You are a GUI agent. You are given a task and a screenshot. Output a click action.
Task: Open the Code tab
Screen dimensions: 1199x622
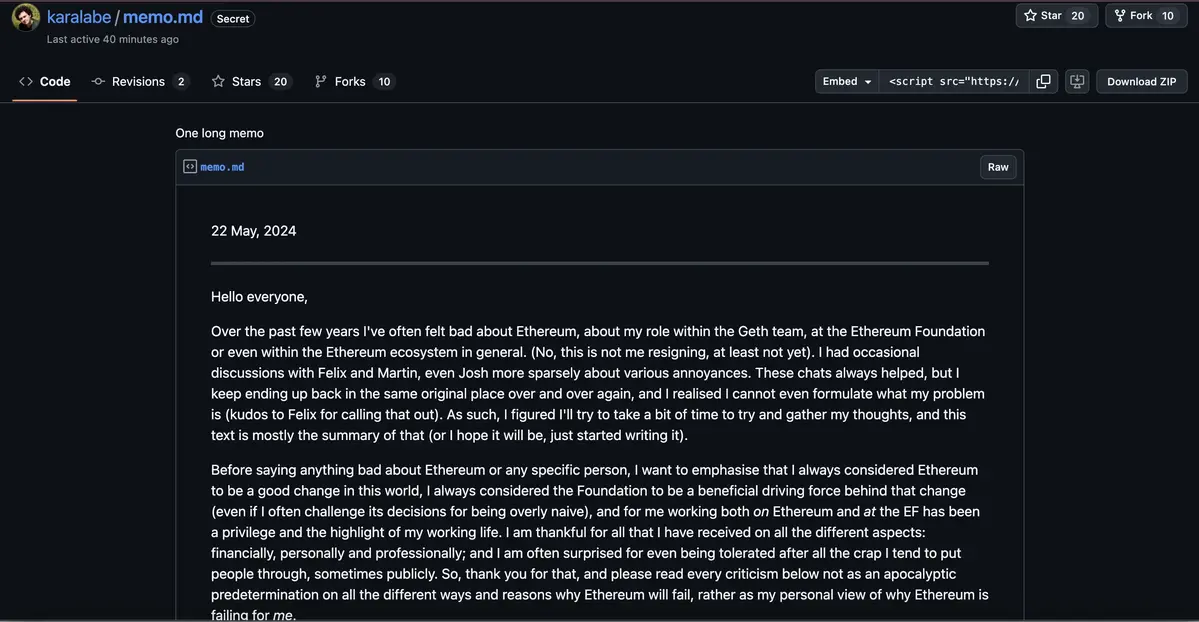(45, 82)
